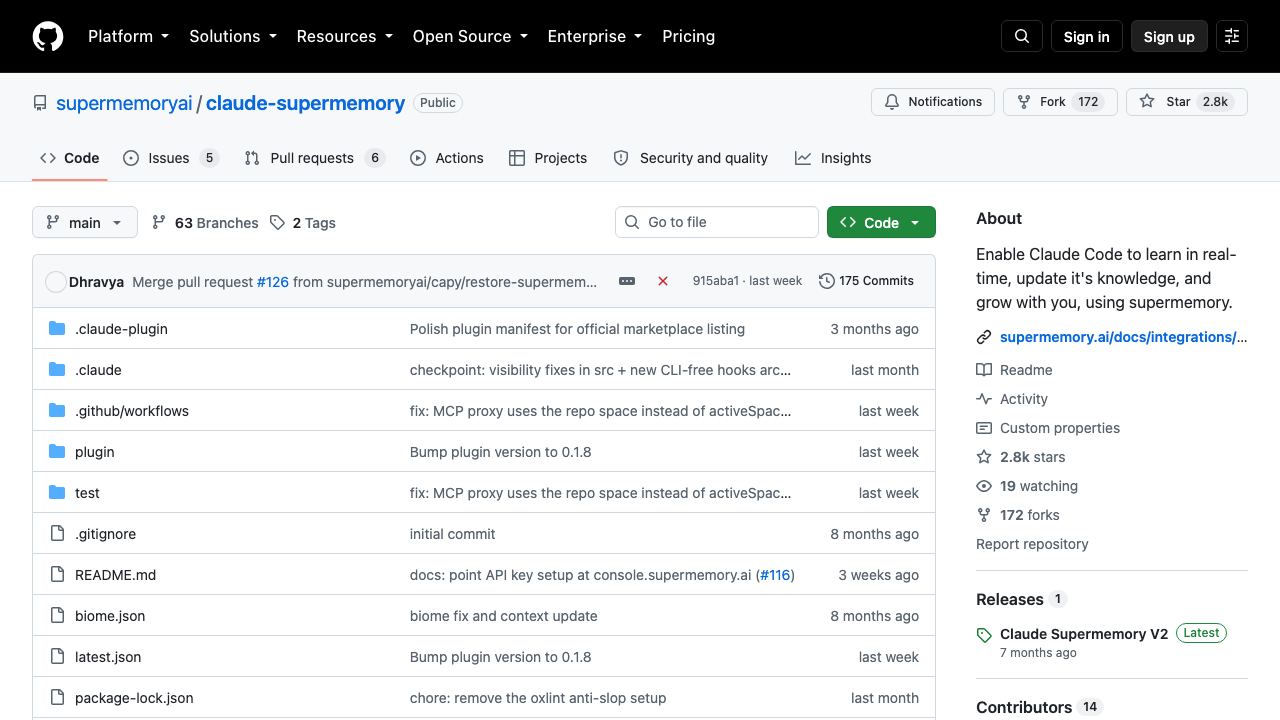Open the test folder

[x=87, y=493]
